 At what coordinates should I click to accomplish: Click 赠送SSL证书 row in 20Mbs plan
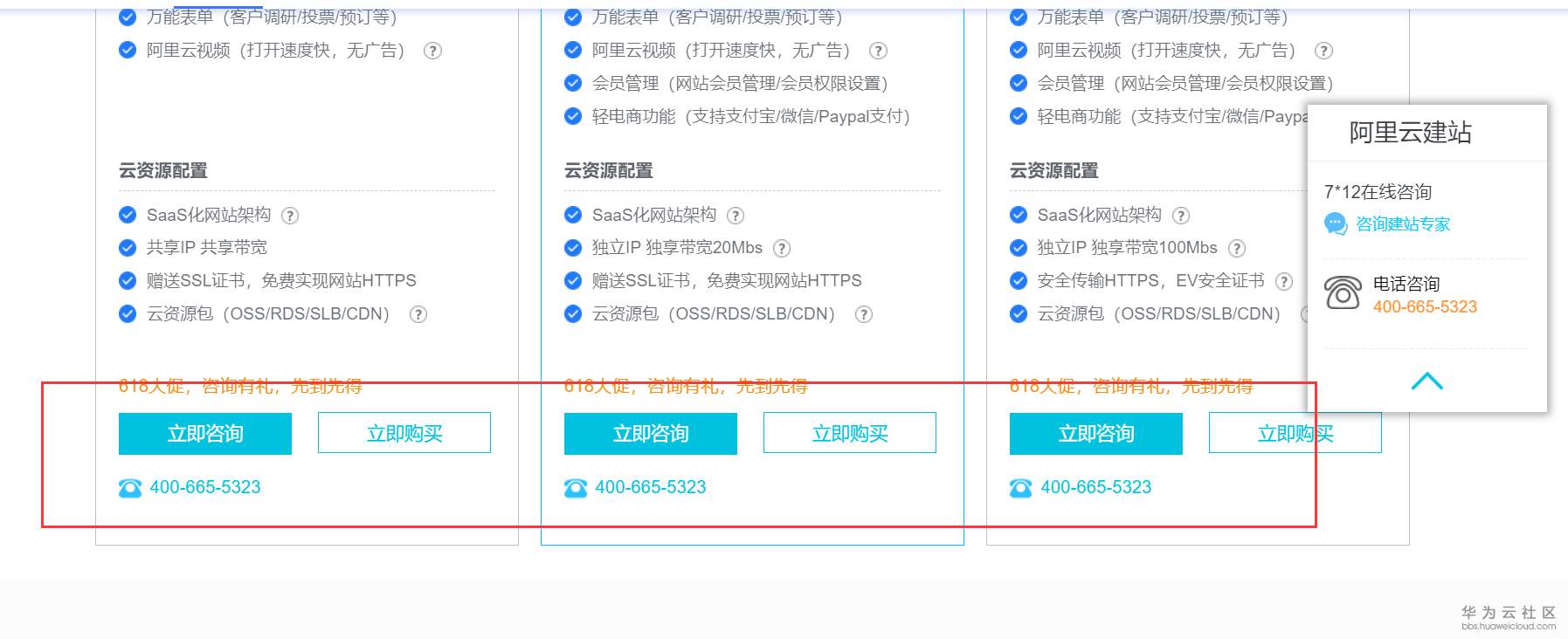click(727, 281)
